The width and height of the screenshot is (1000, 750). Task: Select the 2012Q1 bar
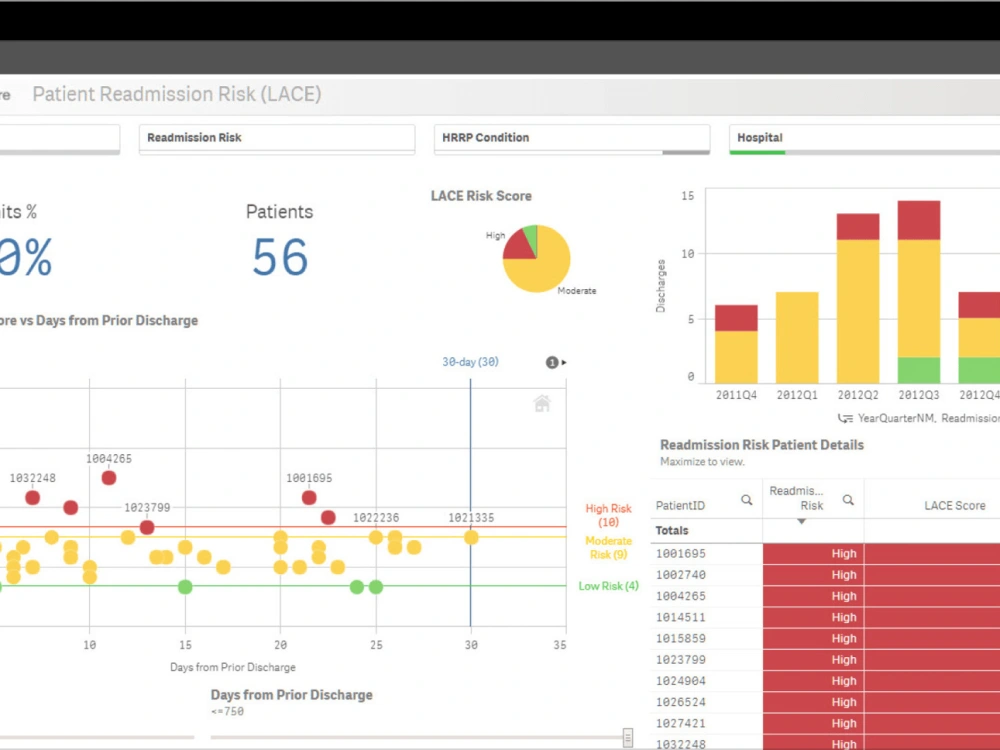coord(797,337)
